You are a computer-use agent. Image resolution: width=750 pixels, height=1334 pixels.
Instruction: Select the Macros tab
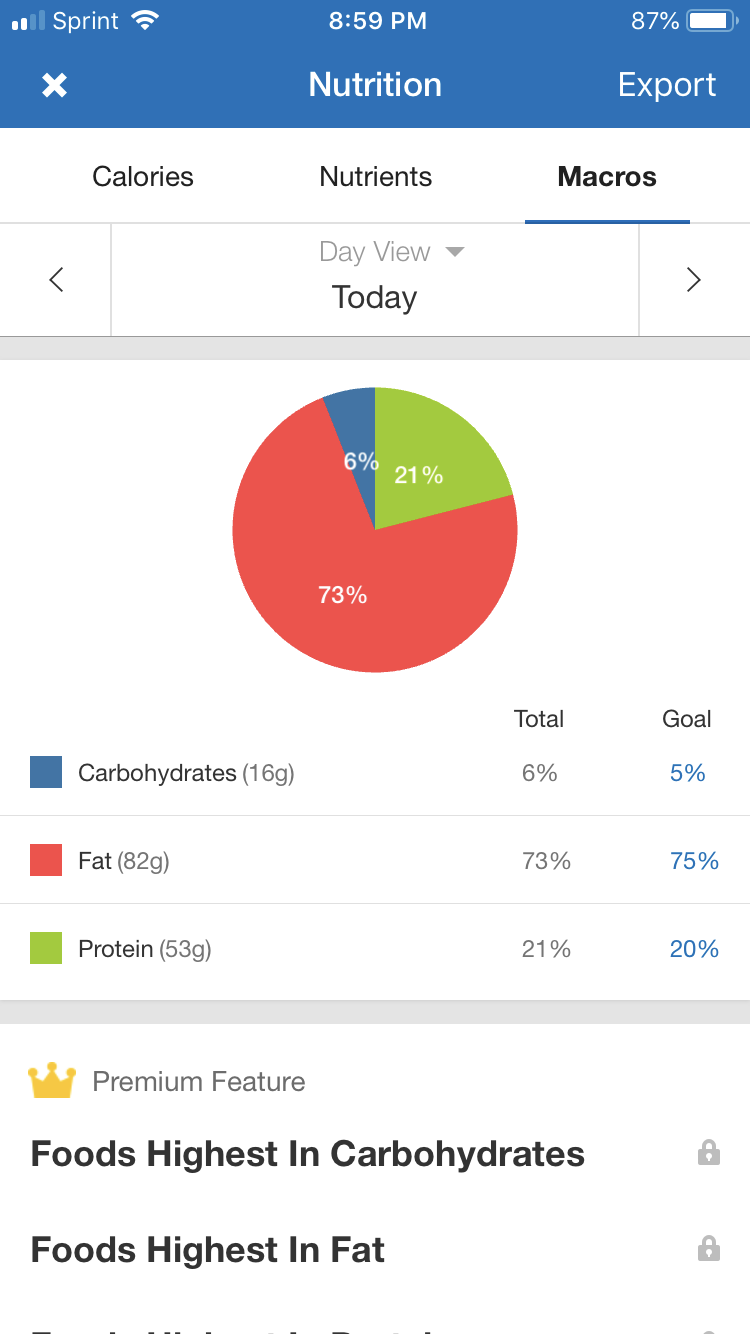607,176
